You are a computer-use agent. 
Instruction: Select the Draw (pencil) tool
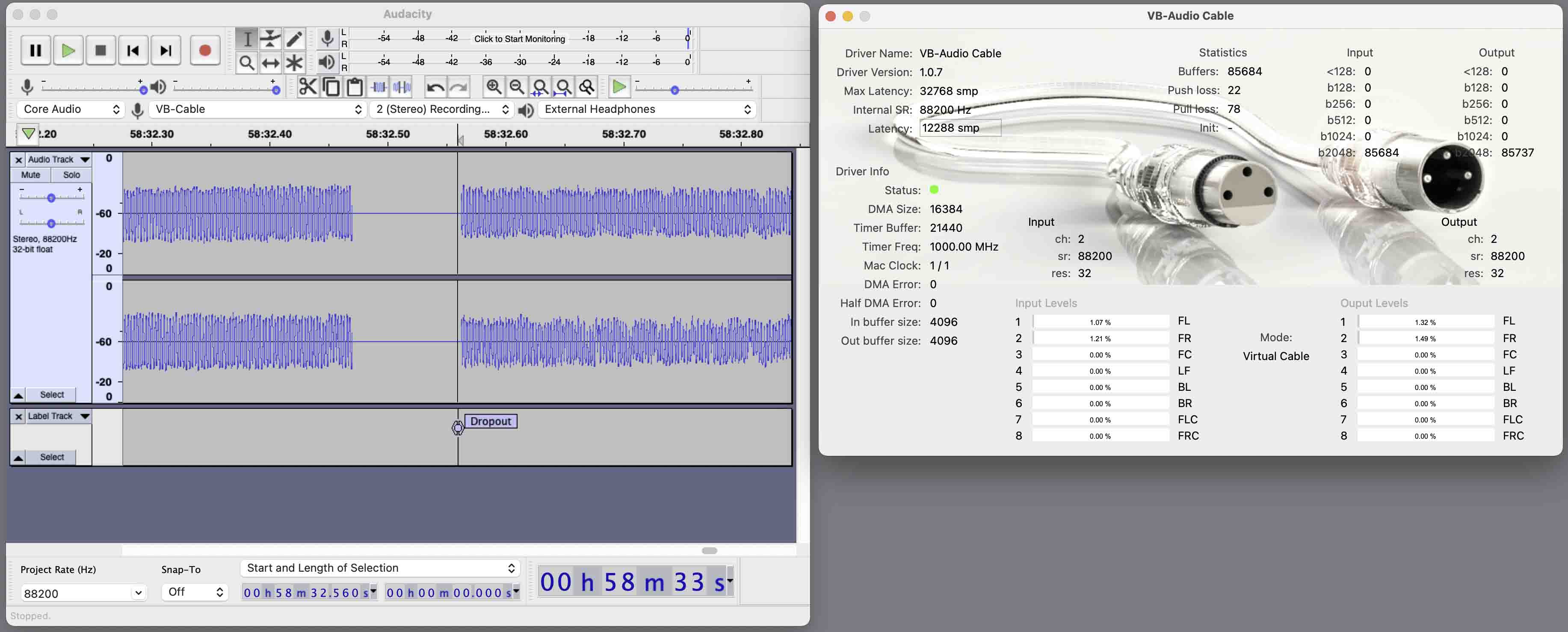[294, 39]
